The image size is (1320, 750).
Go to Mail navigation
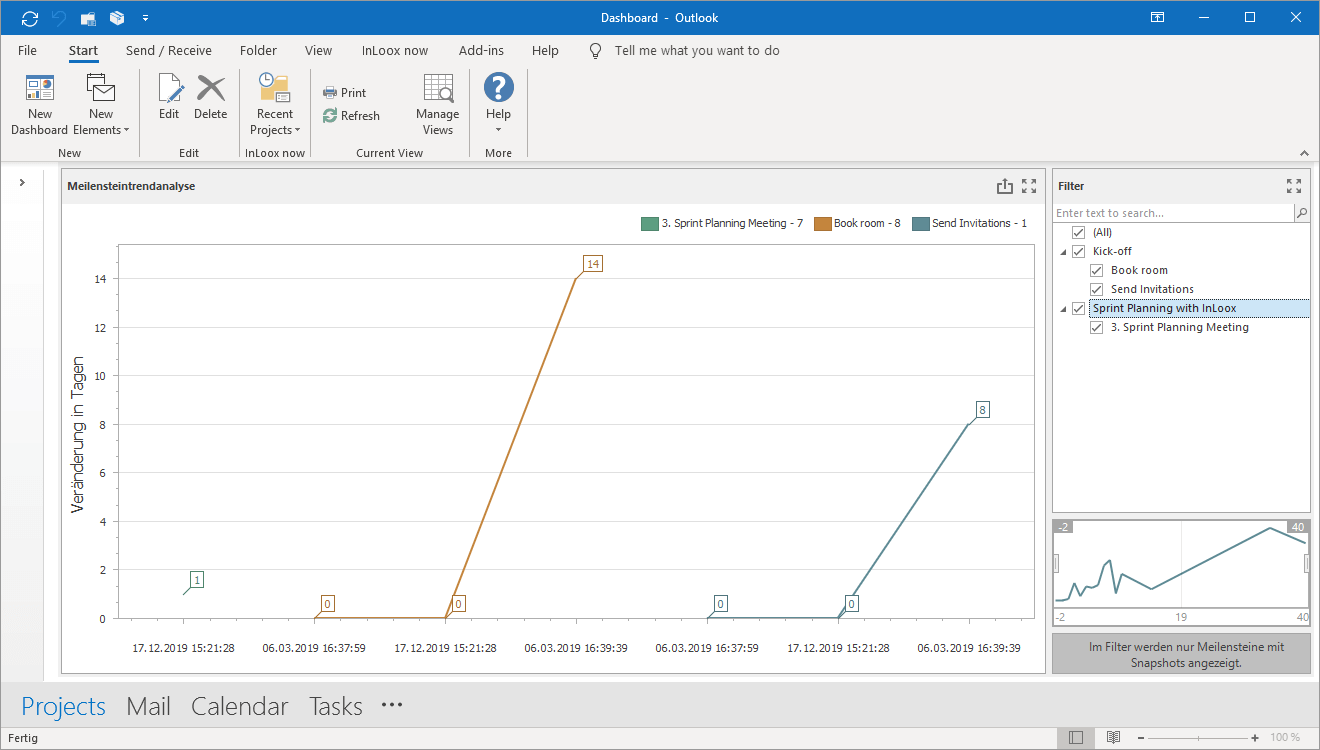click(148, 706)
